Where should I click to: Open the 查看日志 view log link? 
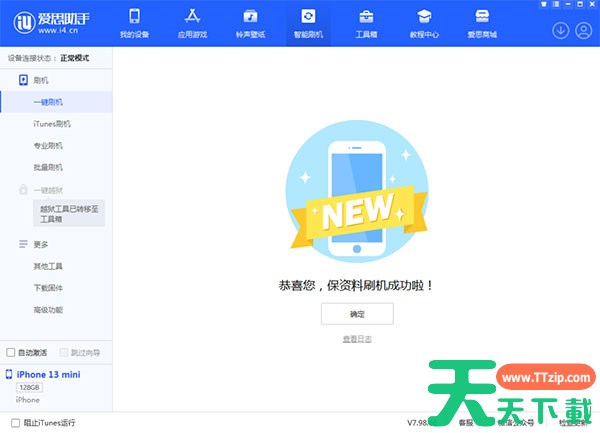357,339
